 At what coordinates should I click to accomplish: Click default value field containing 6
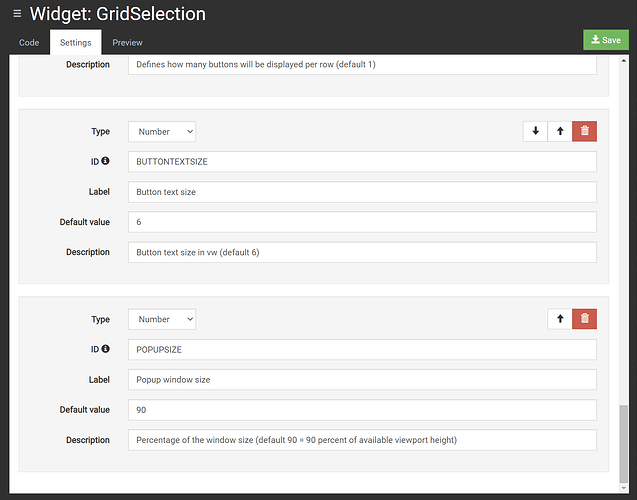[362, 221]
